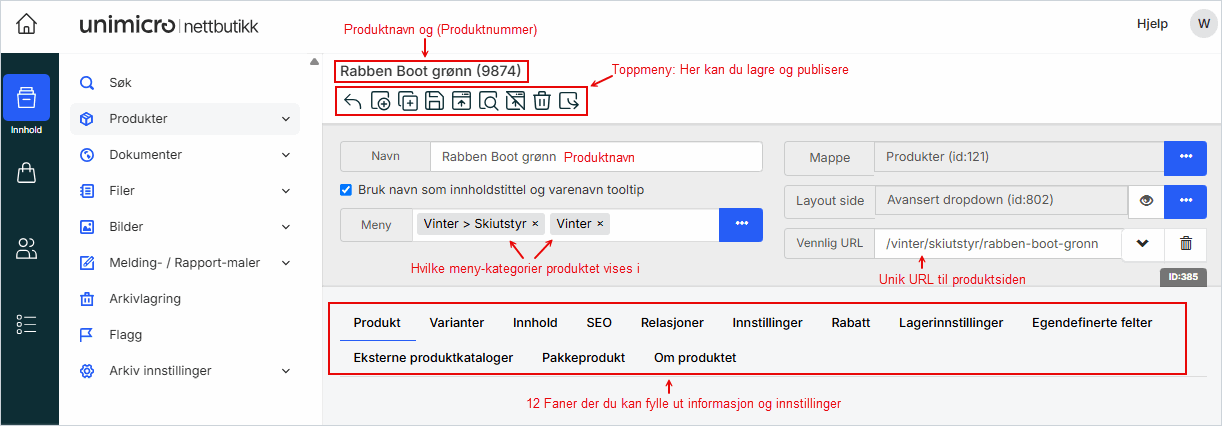Delete product using the toolbar trash icon
The image size is (1222, 426).
point(541,100)
